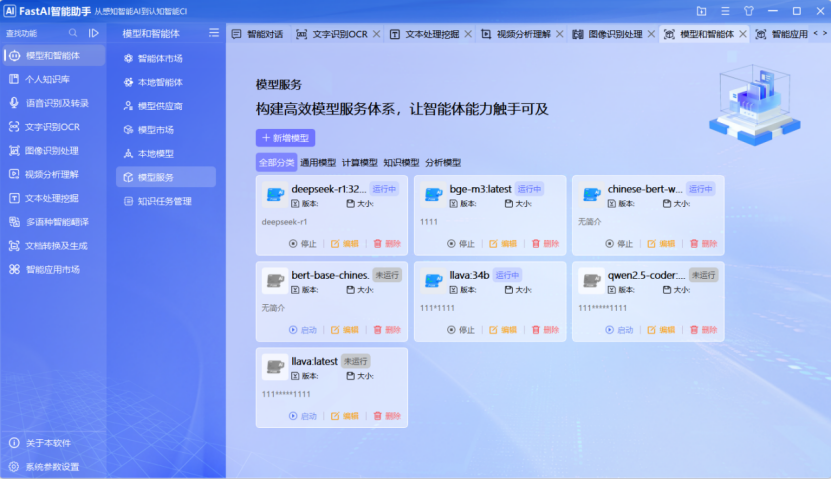831x480 pixels.
Task: Click the skin shirt icon in title bar
Action: (748, 11)
